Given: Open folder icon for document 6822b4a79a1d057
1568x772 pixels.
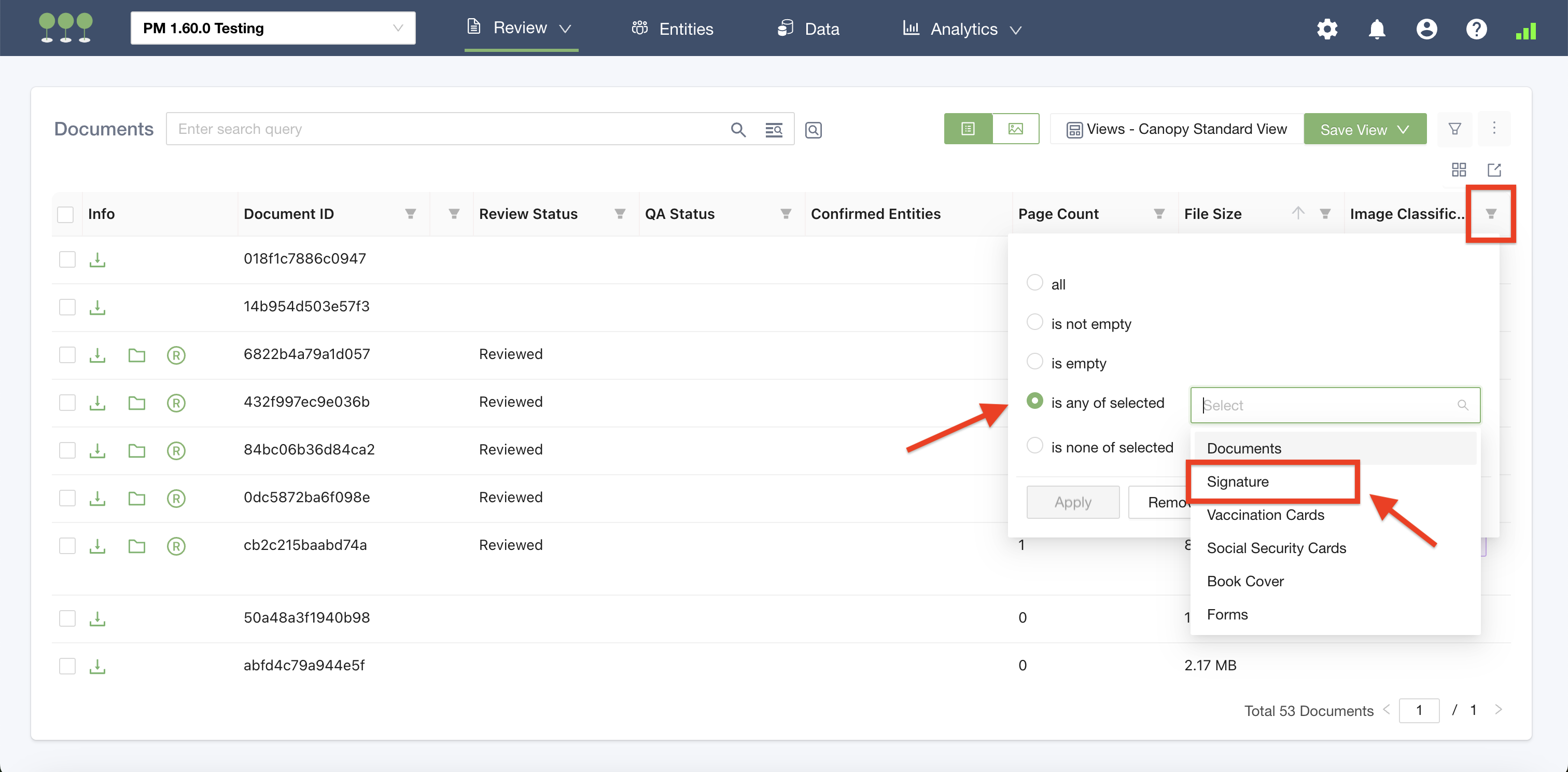Looking at the screenshot, I should coord(137,355).
